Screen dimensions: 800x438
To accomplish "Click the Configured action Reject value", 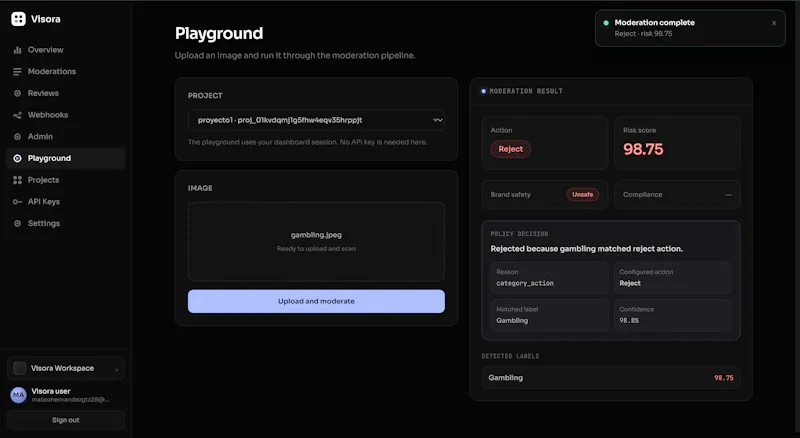I will click(x=630, y=283).
